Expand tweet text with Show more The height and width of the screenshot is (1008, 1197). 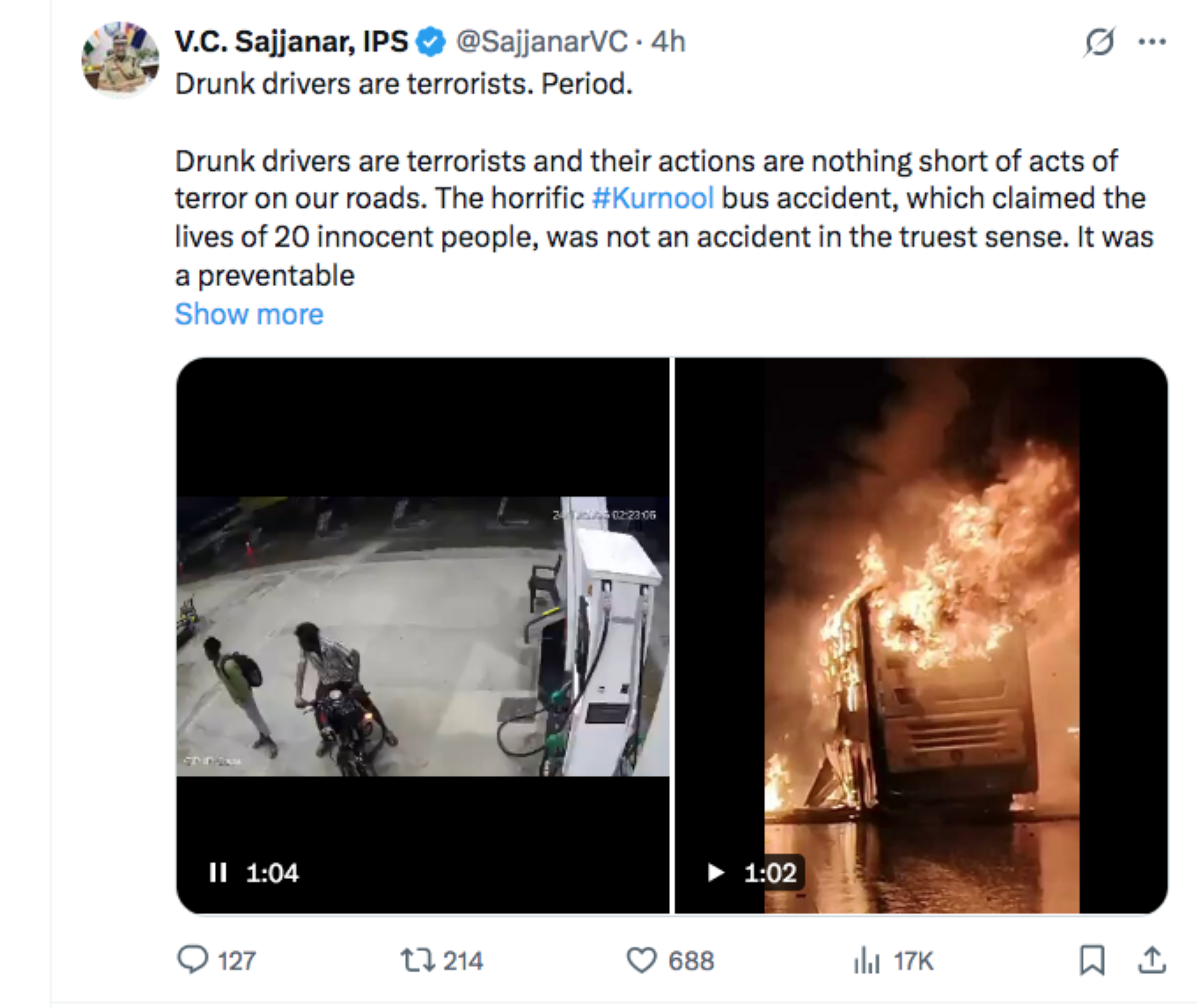[x=249, y=314]
